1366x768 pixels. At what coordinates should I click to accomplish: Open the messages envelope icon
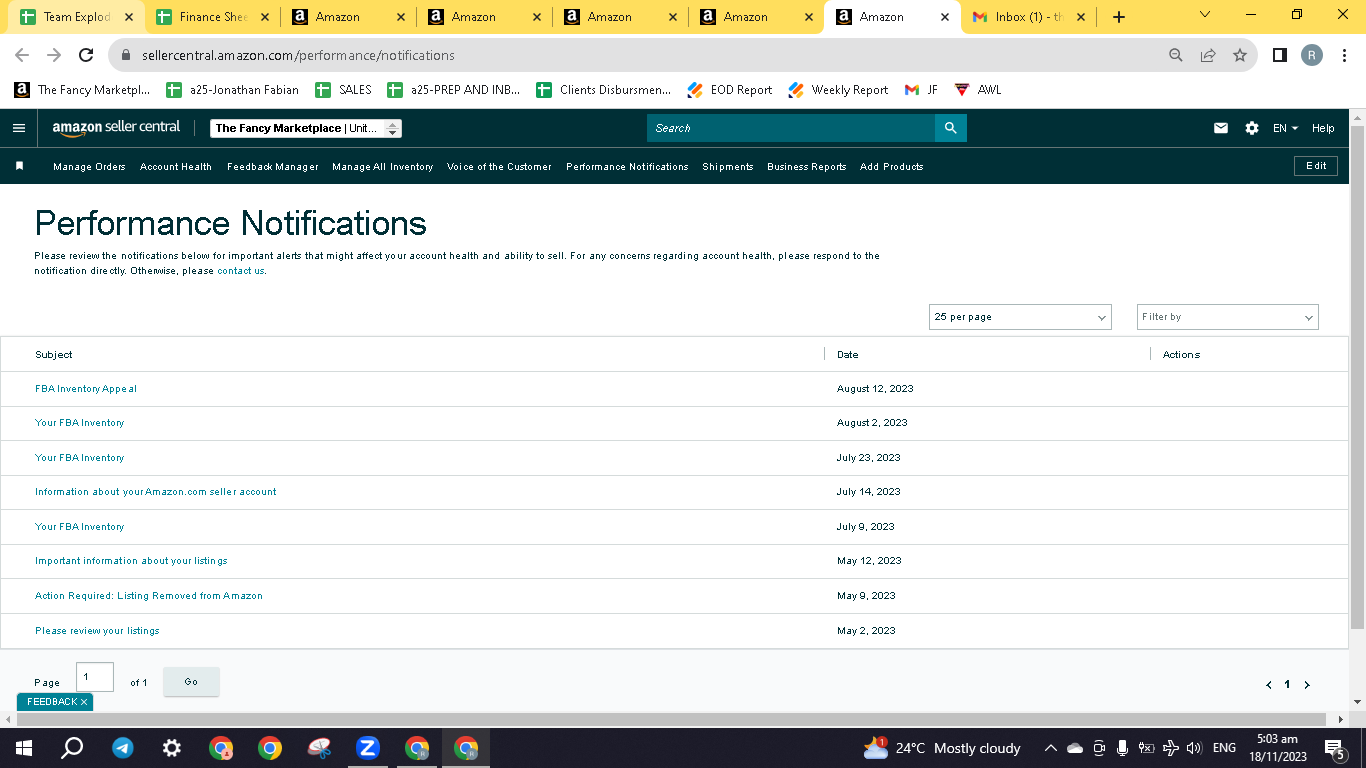pos(1221,128)
